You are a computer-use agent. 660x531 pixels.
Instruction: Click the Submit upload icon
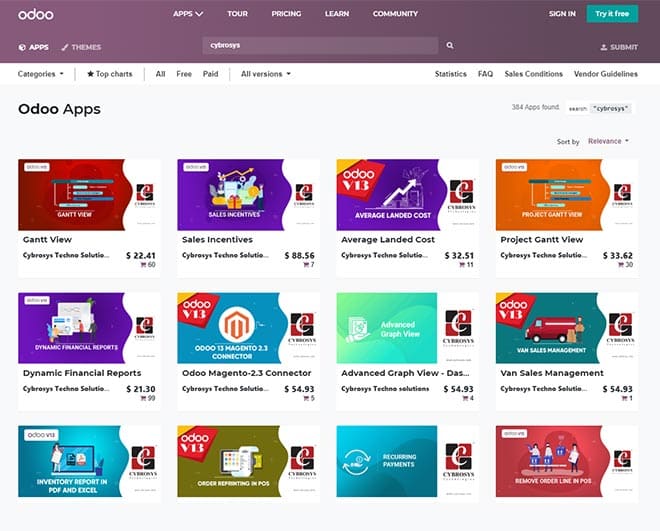coord(604,48)
